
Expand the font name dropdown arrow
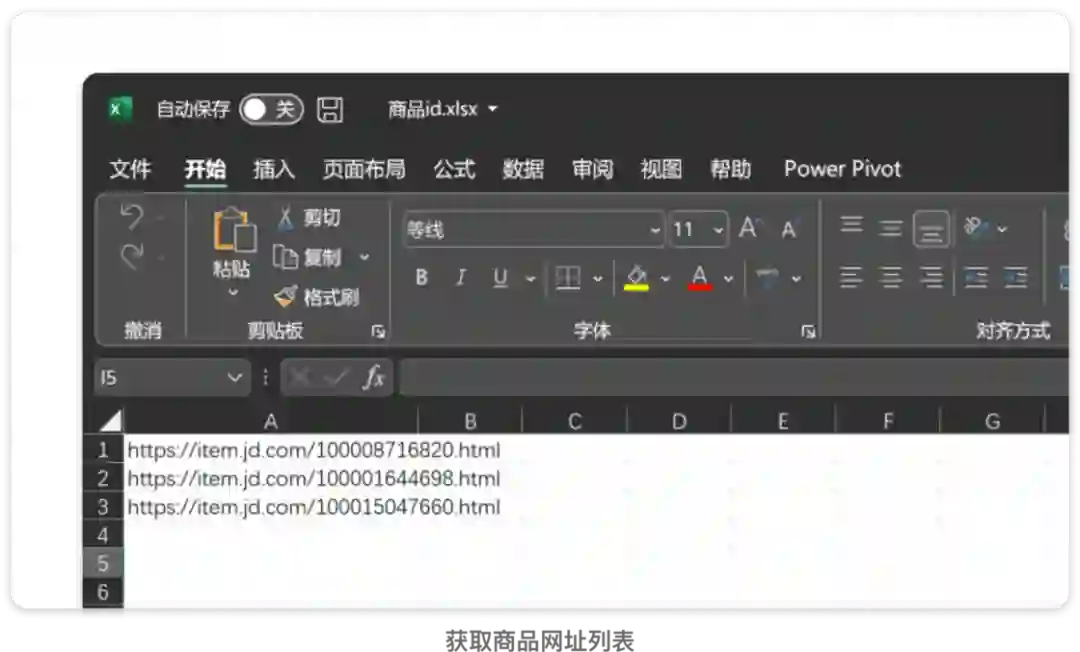tap(655, 230)
